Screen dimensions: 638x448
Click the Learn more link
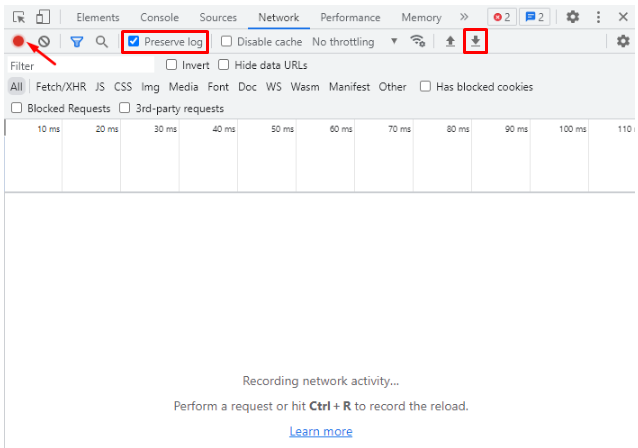tap(320, 431)
